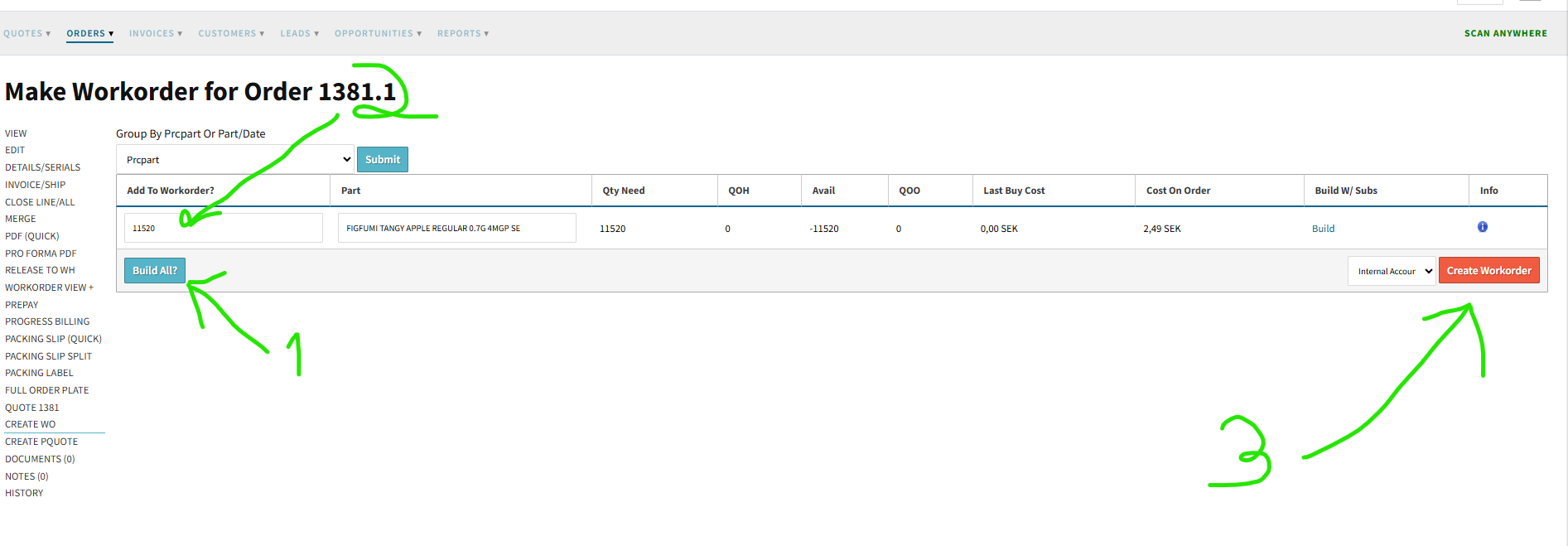The height and width of the screenshot is (546, 1568).
Task: Open the Reports menu
Action: [463, 34]
